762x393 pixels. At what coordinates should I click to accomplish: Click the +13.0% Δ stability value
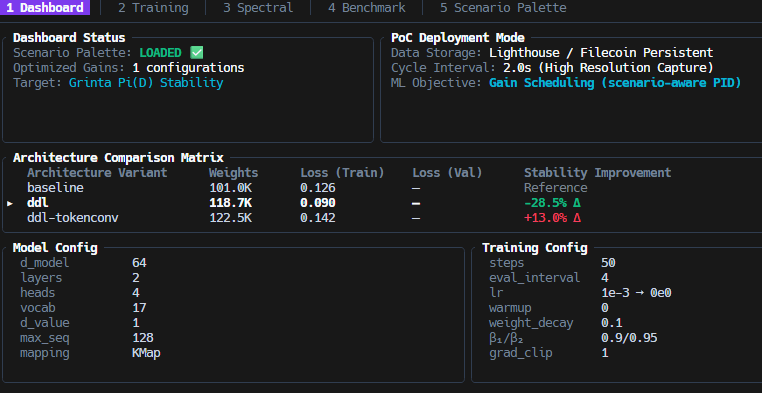pos(553,218)
